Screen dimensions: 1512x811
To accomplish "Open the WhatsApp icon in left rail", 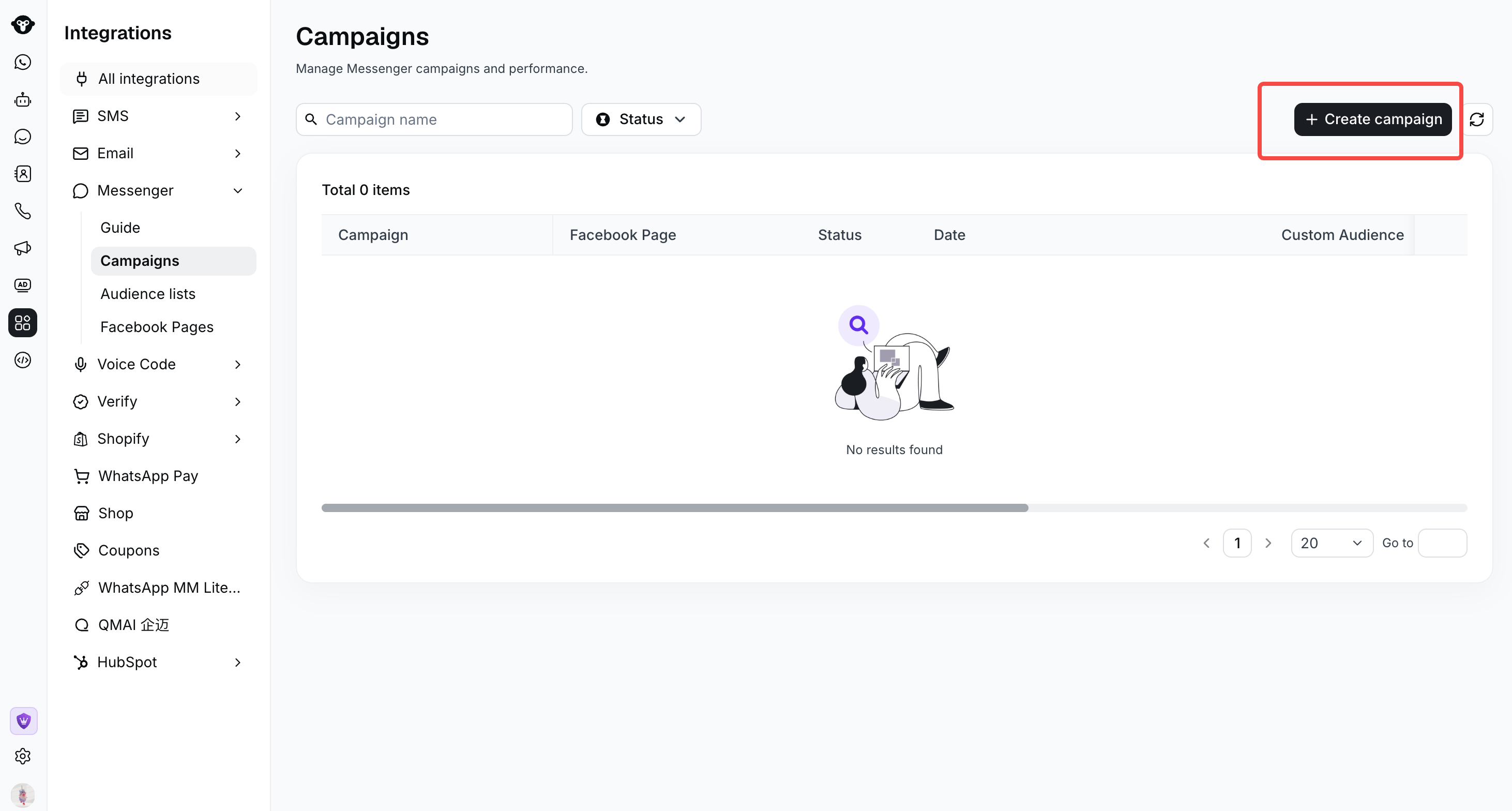I will [22, 62].
